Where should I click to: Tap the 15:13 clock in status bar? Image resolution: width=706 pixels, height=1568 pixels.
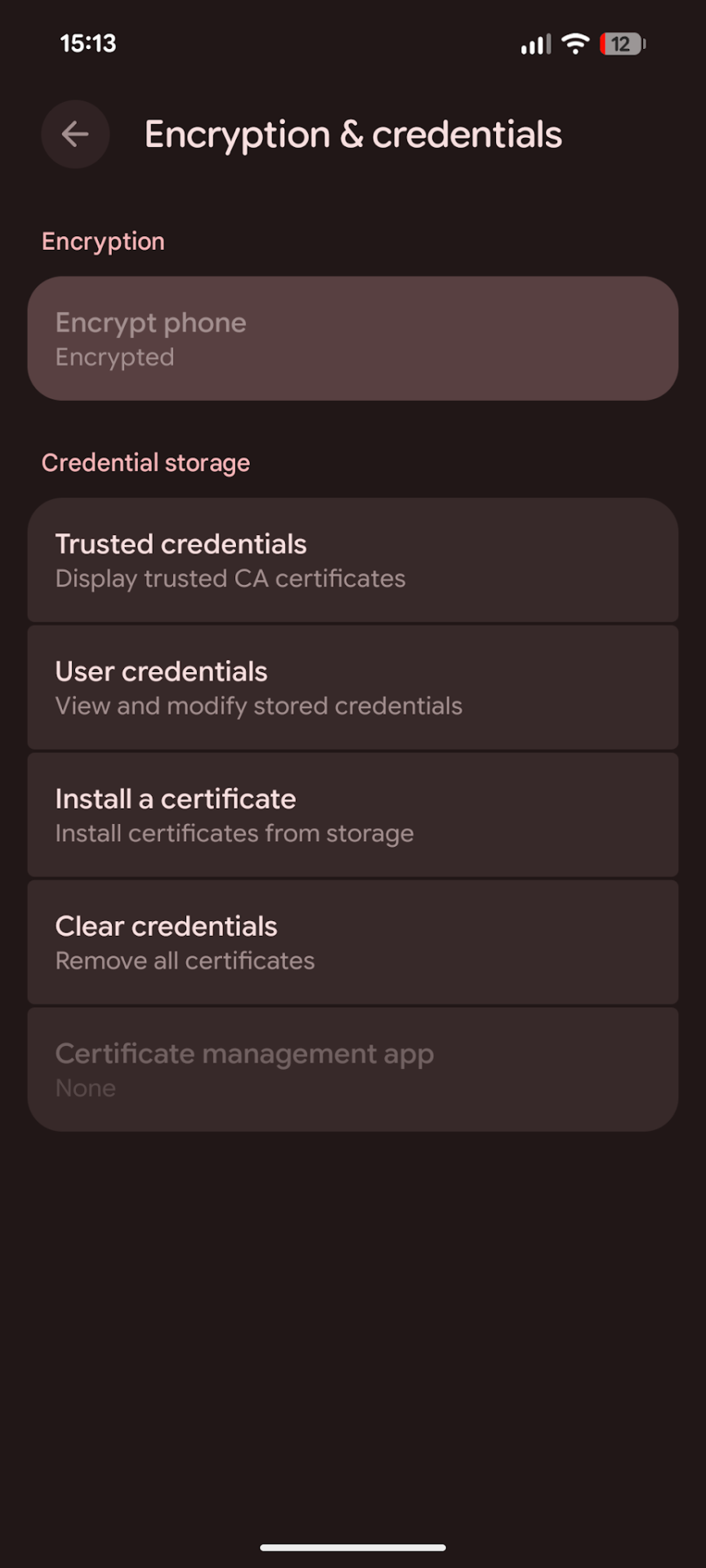[88, 43]
